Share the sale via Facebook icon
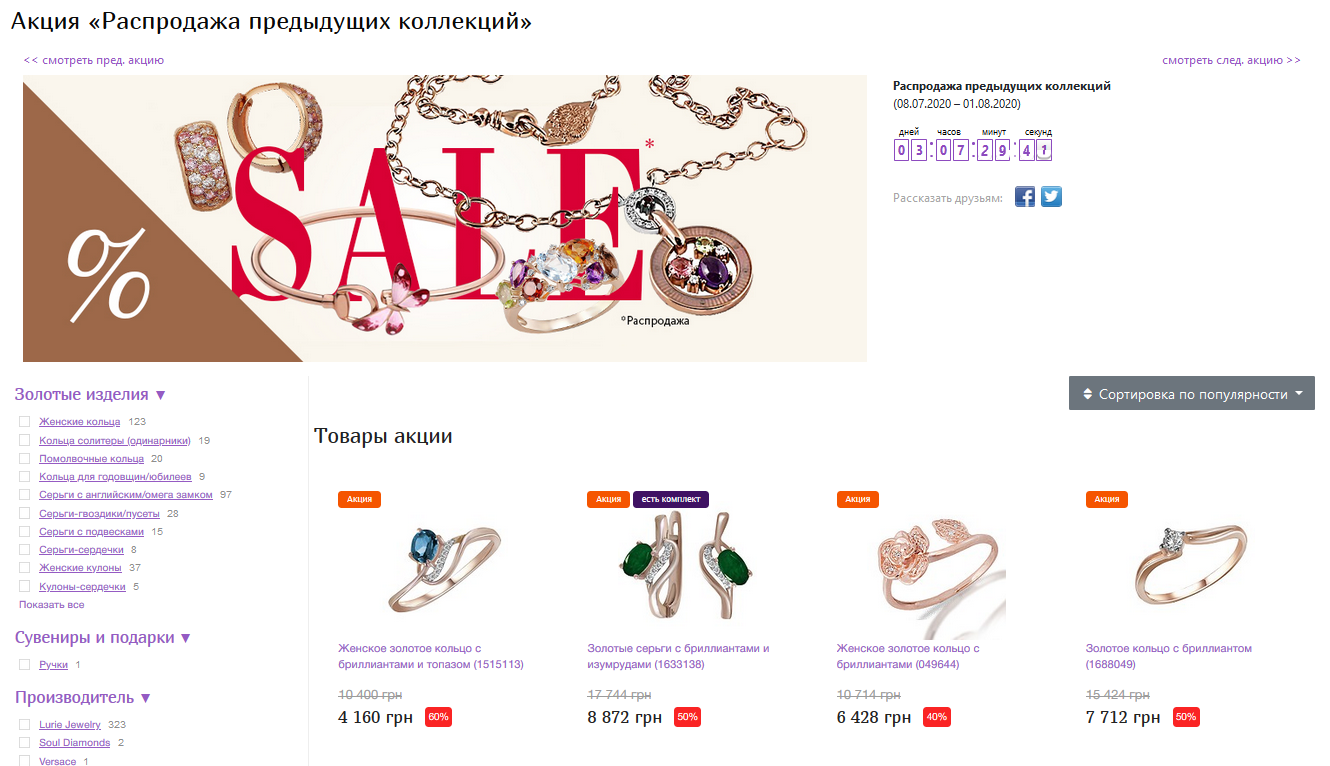1330x766 pixels. [1025, 197]
